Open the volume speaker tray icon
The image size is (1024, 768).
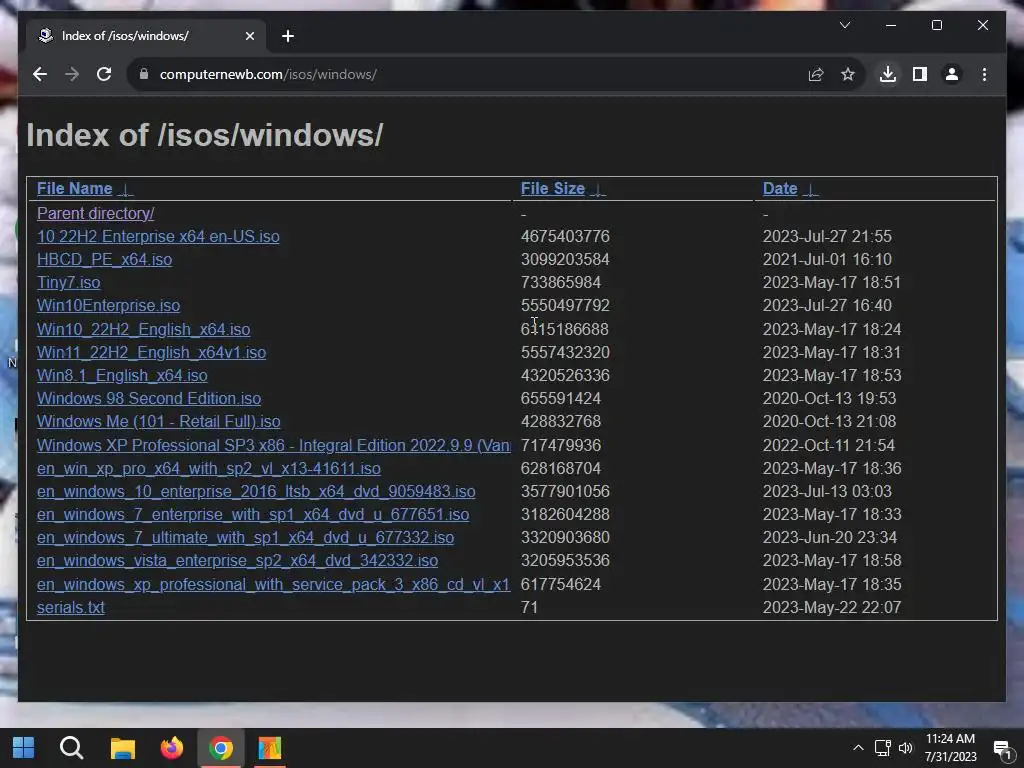(x=906, y=748)
